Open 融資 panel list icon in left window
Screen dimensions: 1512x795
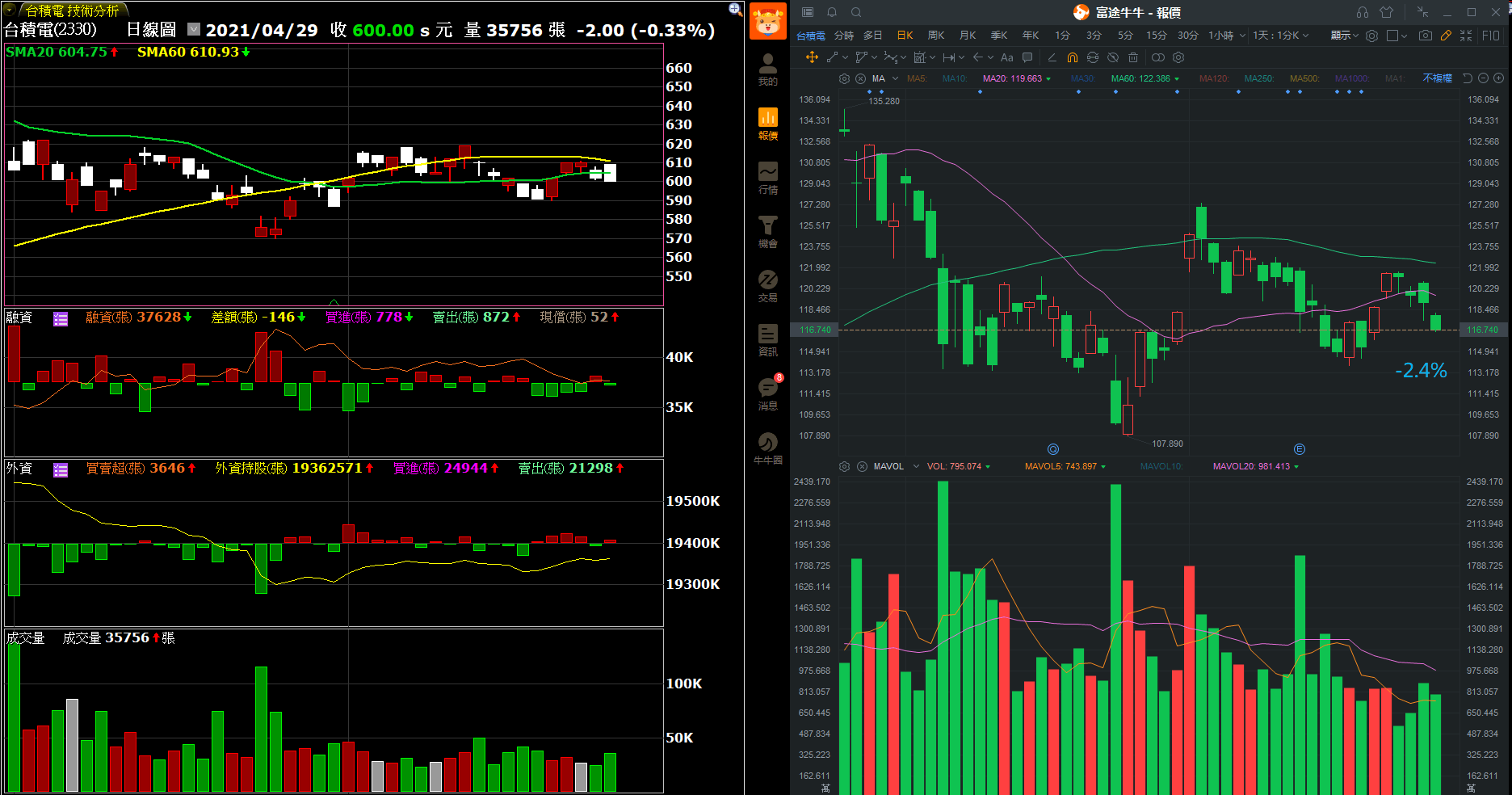tap(61, 318)
